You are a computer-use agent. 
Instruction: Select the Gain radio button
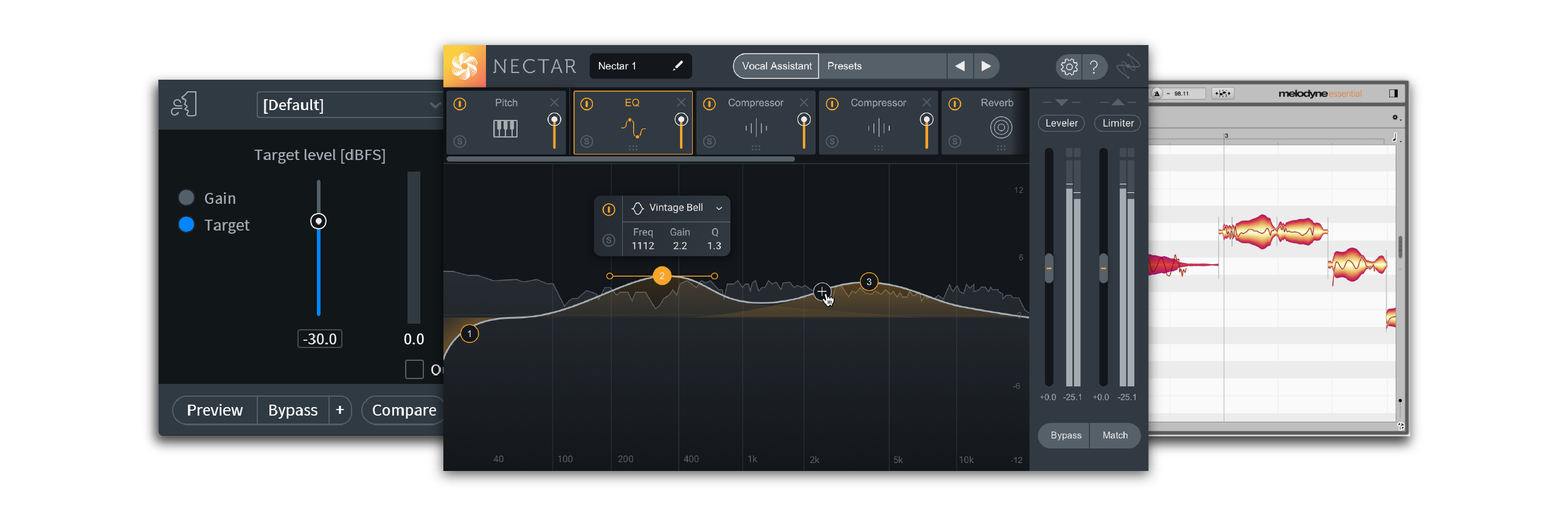(186, 198)
